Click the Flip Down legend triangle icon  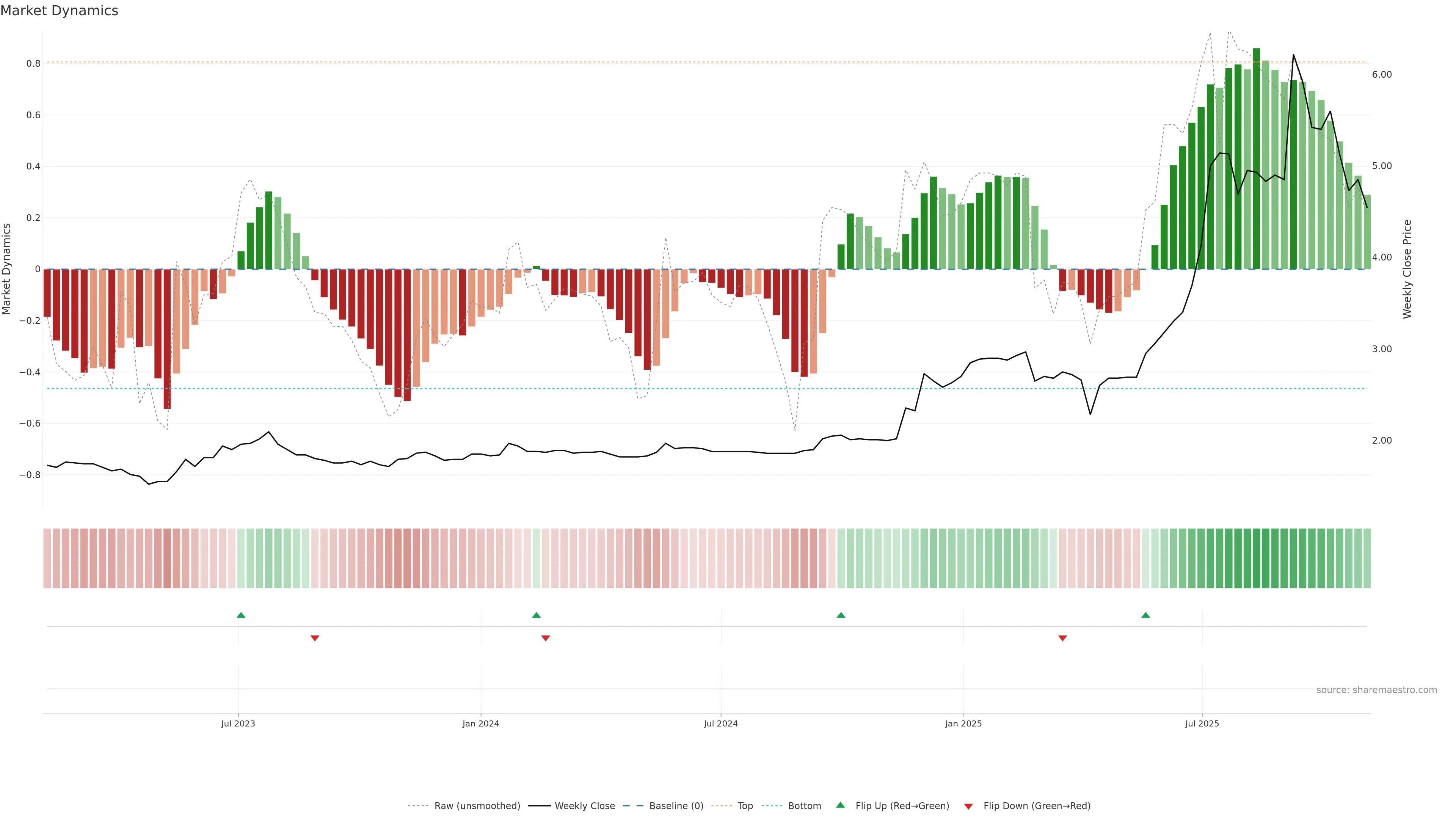(x=968, y=806)
